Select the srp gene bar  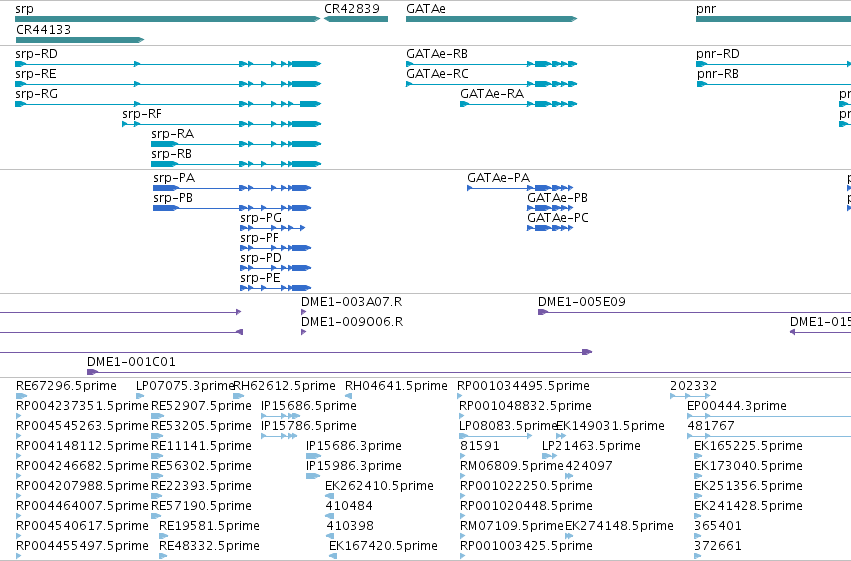(168, 19)
